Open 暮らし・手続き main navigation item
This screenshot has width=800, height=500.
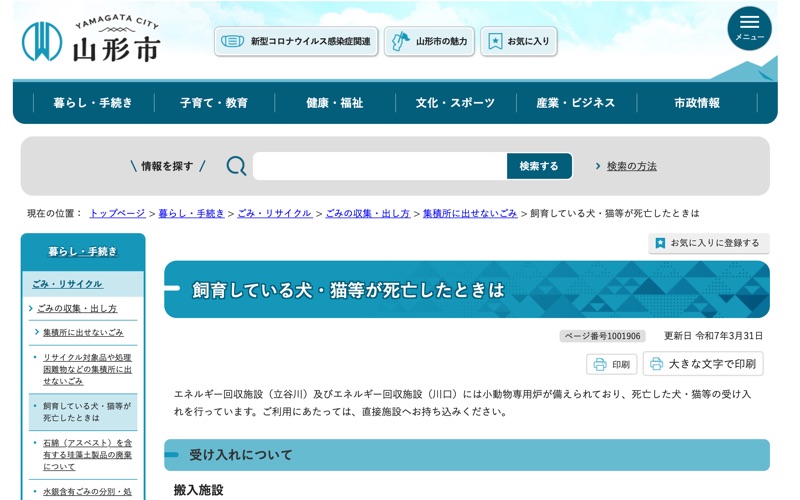pos(93,103)
